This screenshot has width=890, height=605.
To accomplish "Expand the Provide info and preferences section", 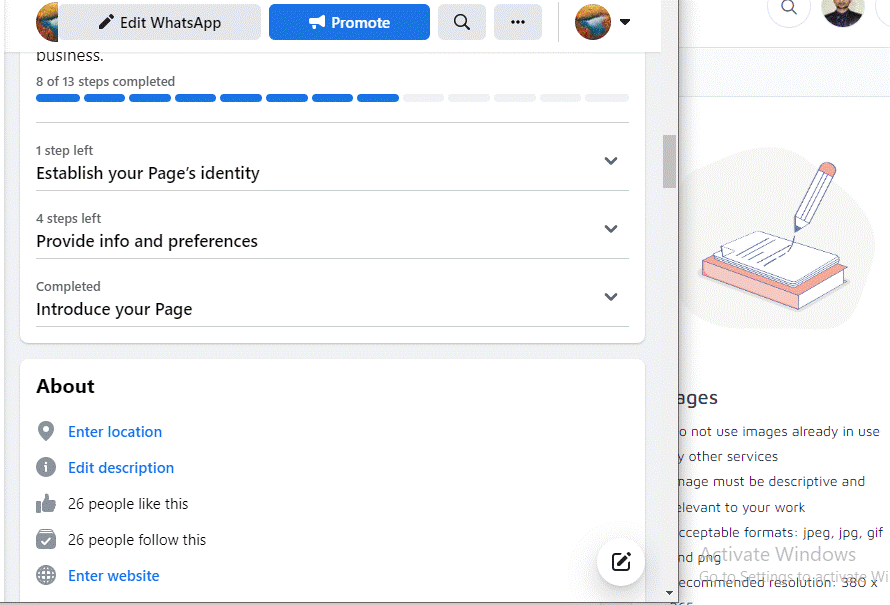I will (610, 228).
